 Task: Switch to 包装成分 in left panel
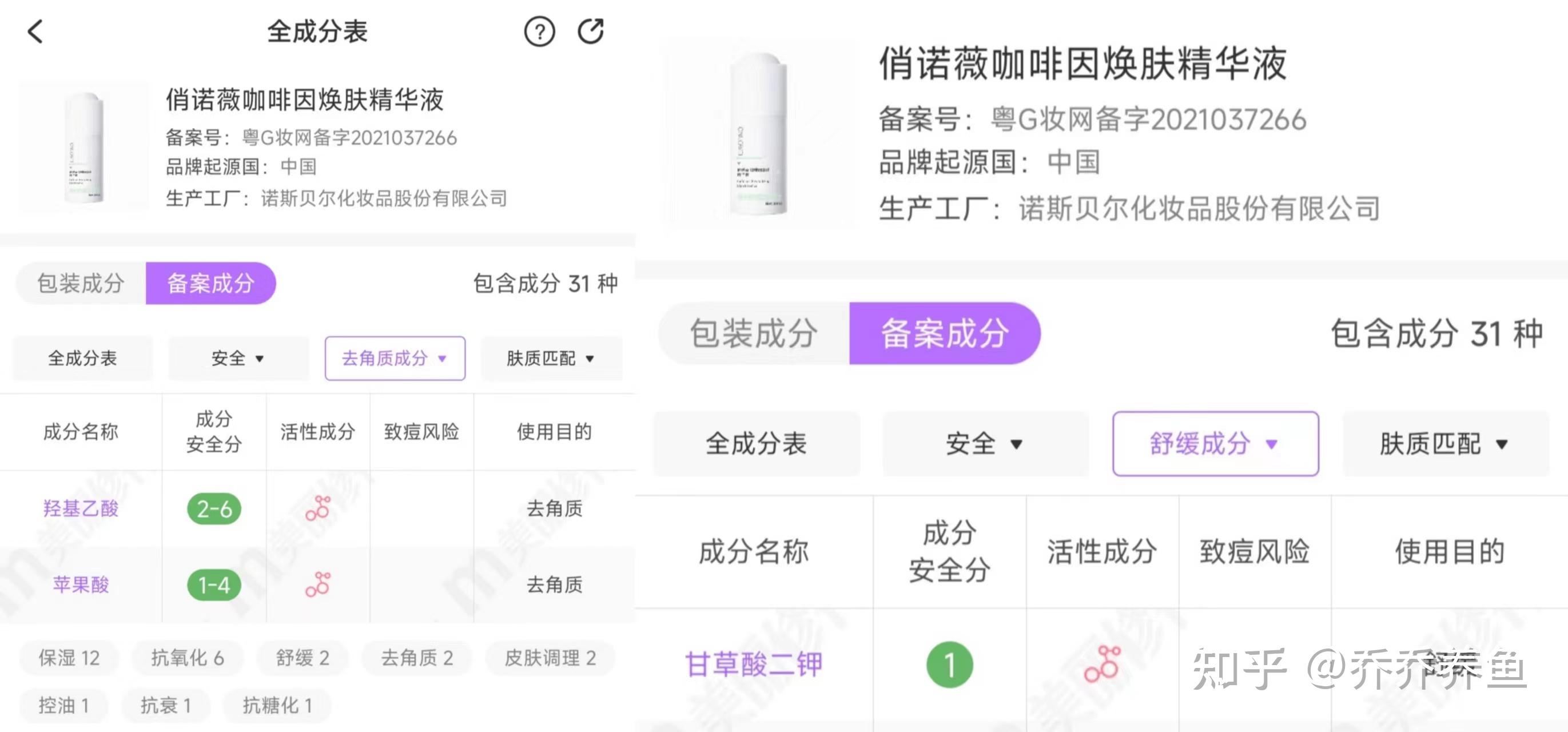(81, 284)
